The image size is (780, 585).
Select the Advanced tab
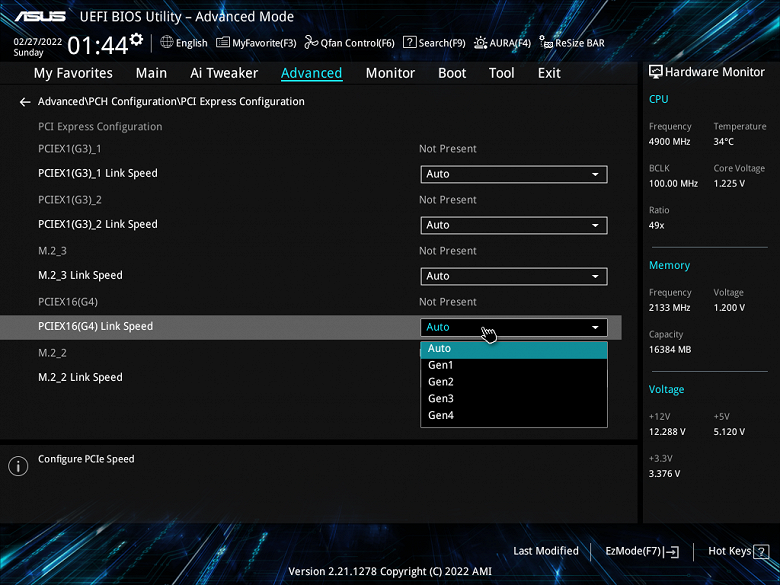(311, 73)
